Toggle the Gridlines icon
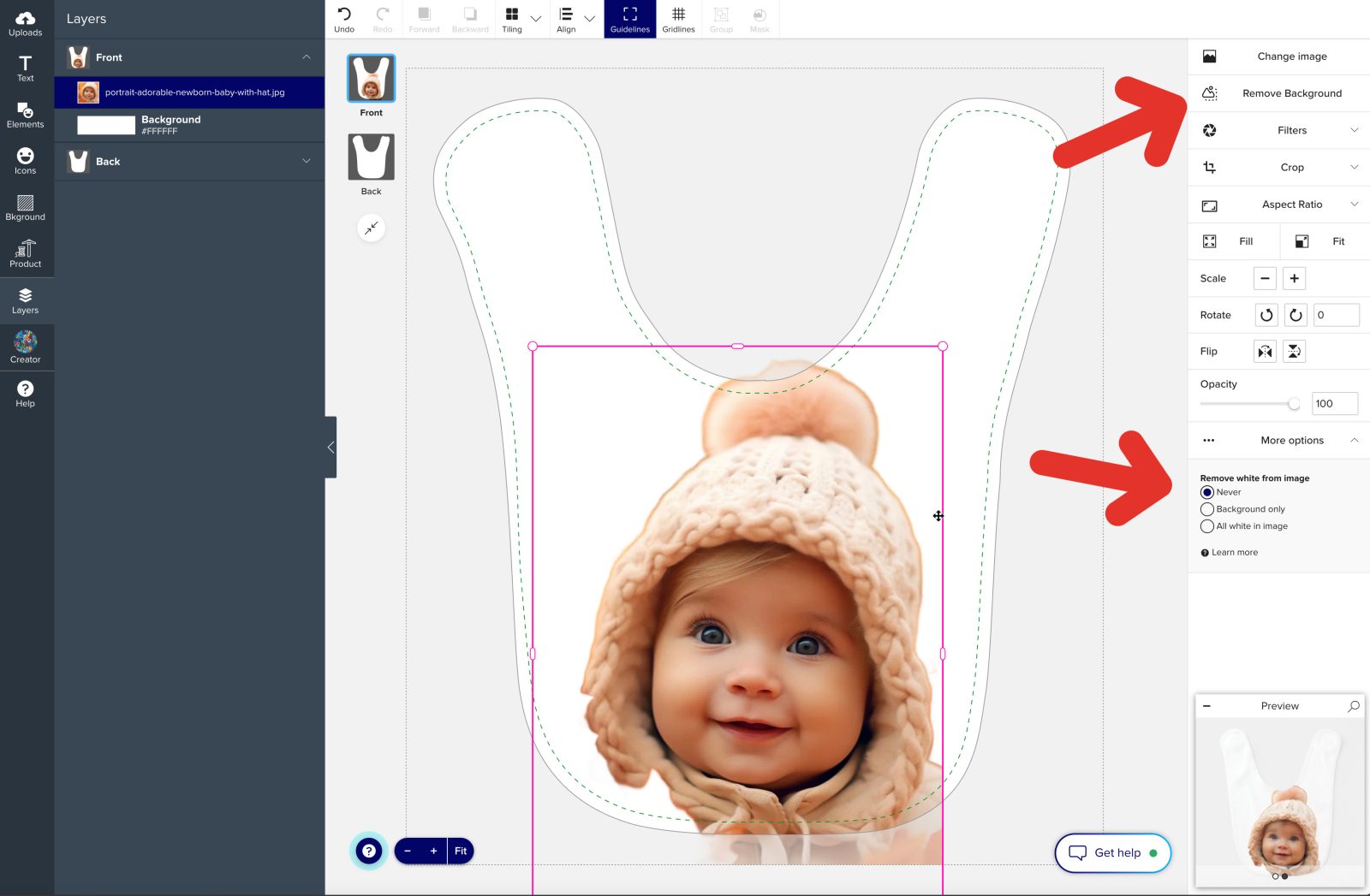Image resolution: width=1370 pixels, height=896 pixels. 678,19
